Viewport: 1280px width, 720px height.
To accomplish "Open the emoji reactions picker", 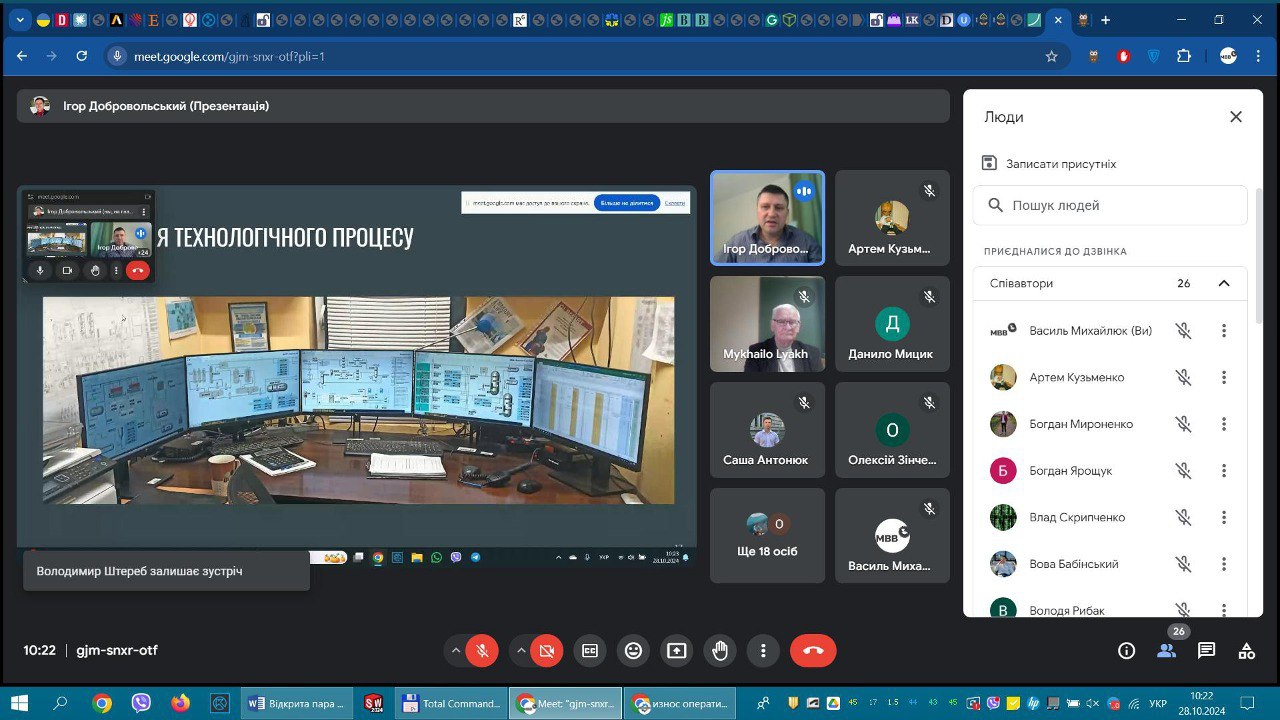I will point(633,651).
